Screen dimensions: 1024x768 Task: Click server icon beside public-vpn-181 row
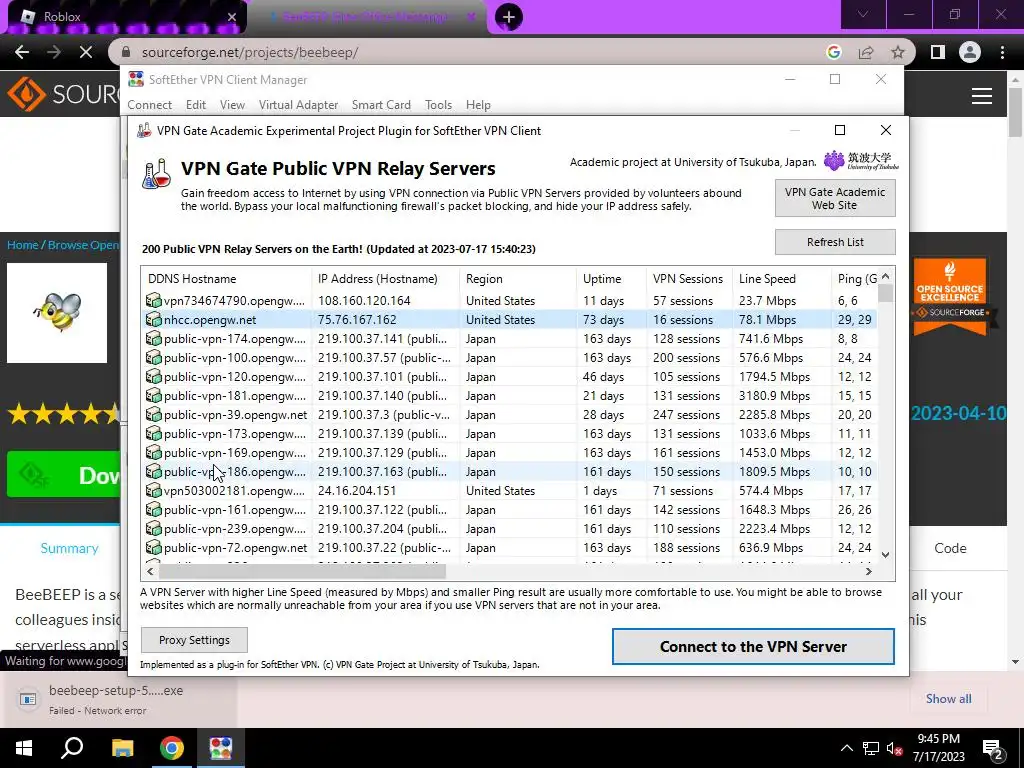coord(153,395)
